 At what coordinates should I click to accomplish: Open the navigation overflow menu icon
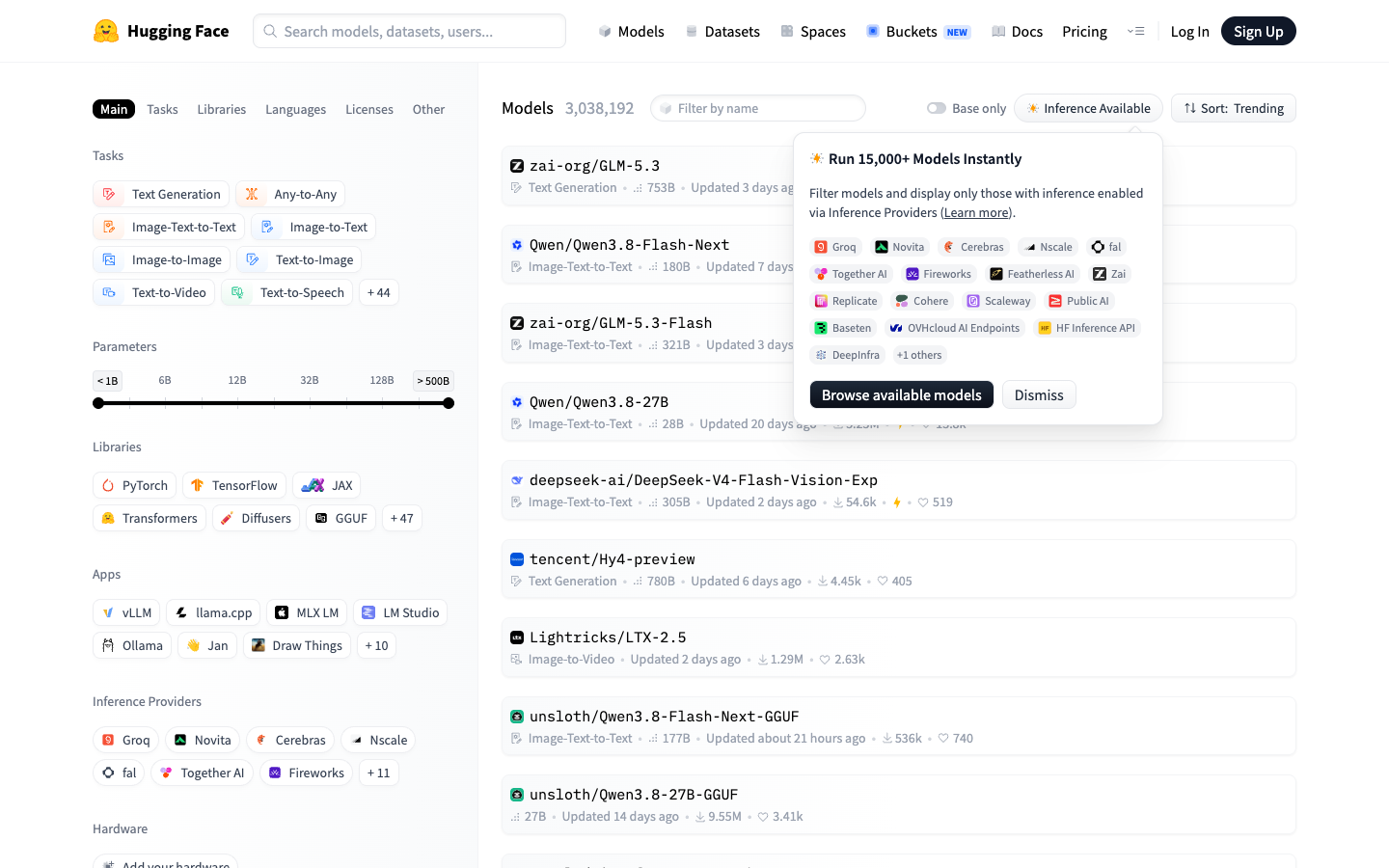click(1135, 31)
